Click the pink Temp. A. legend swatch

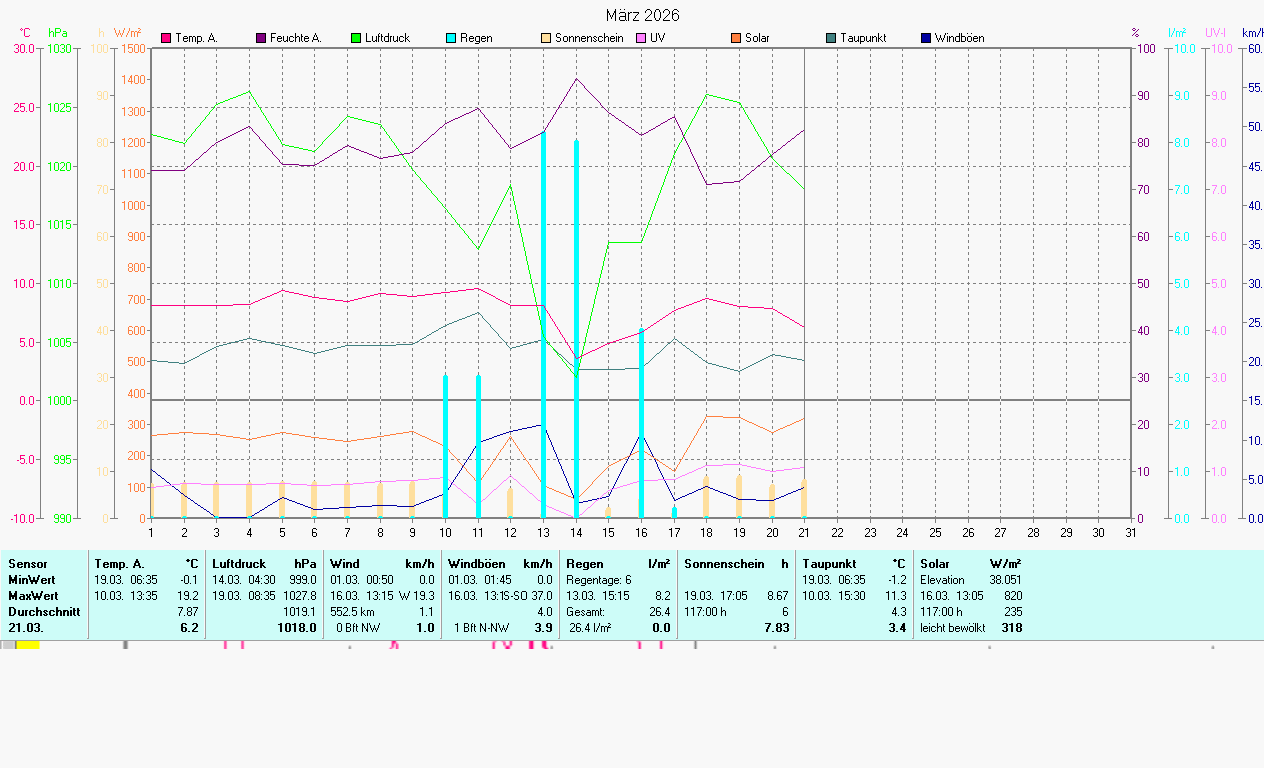(x=166, y=38)
